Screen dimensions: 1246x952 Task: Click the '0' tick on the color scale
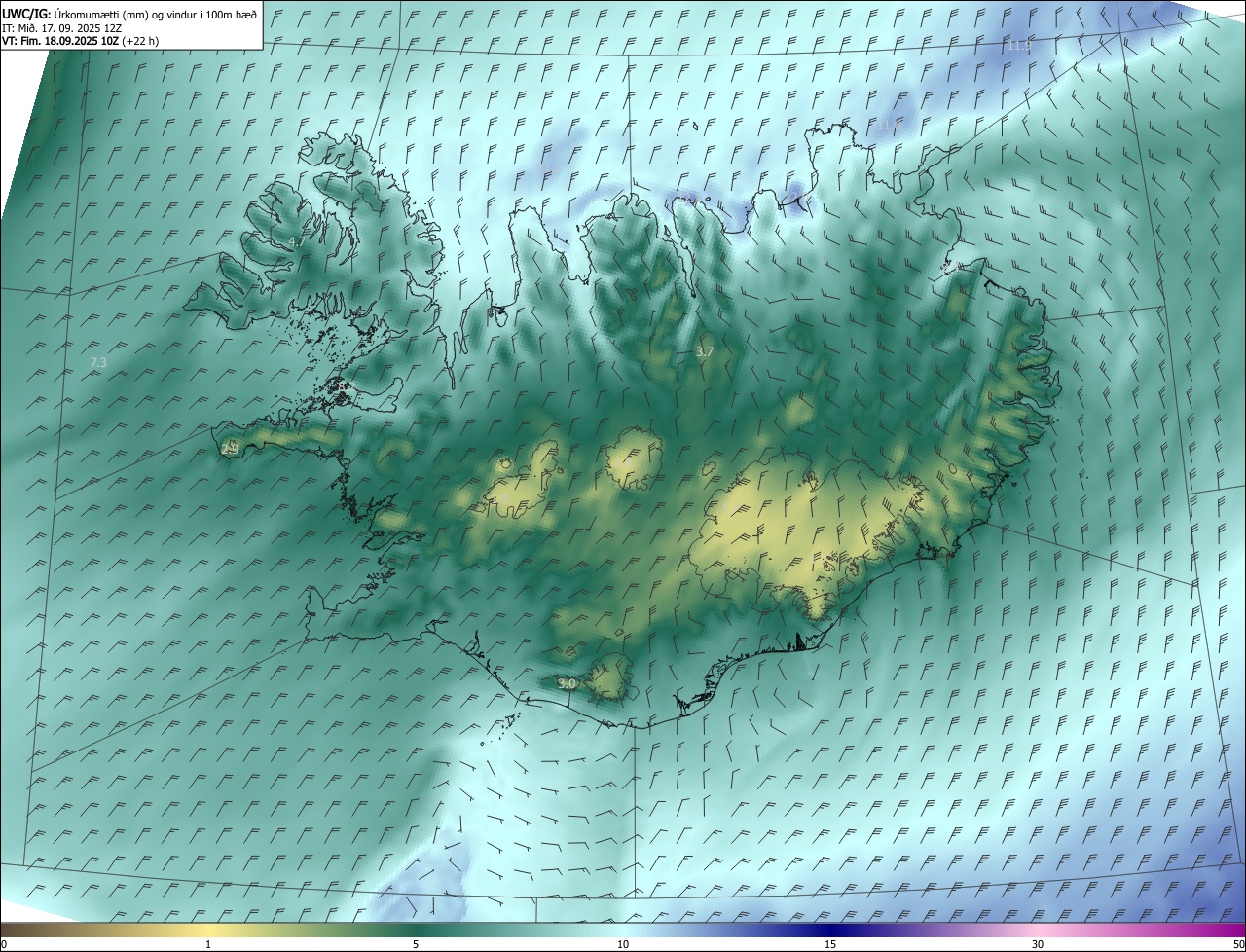pos(4,944)
